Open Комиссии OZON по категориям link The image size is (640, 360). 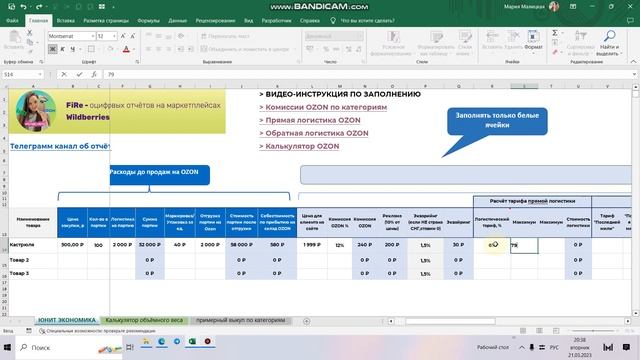tap(323, 107)
